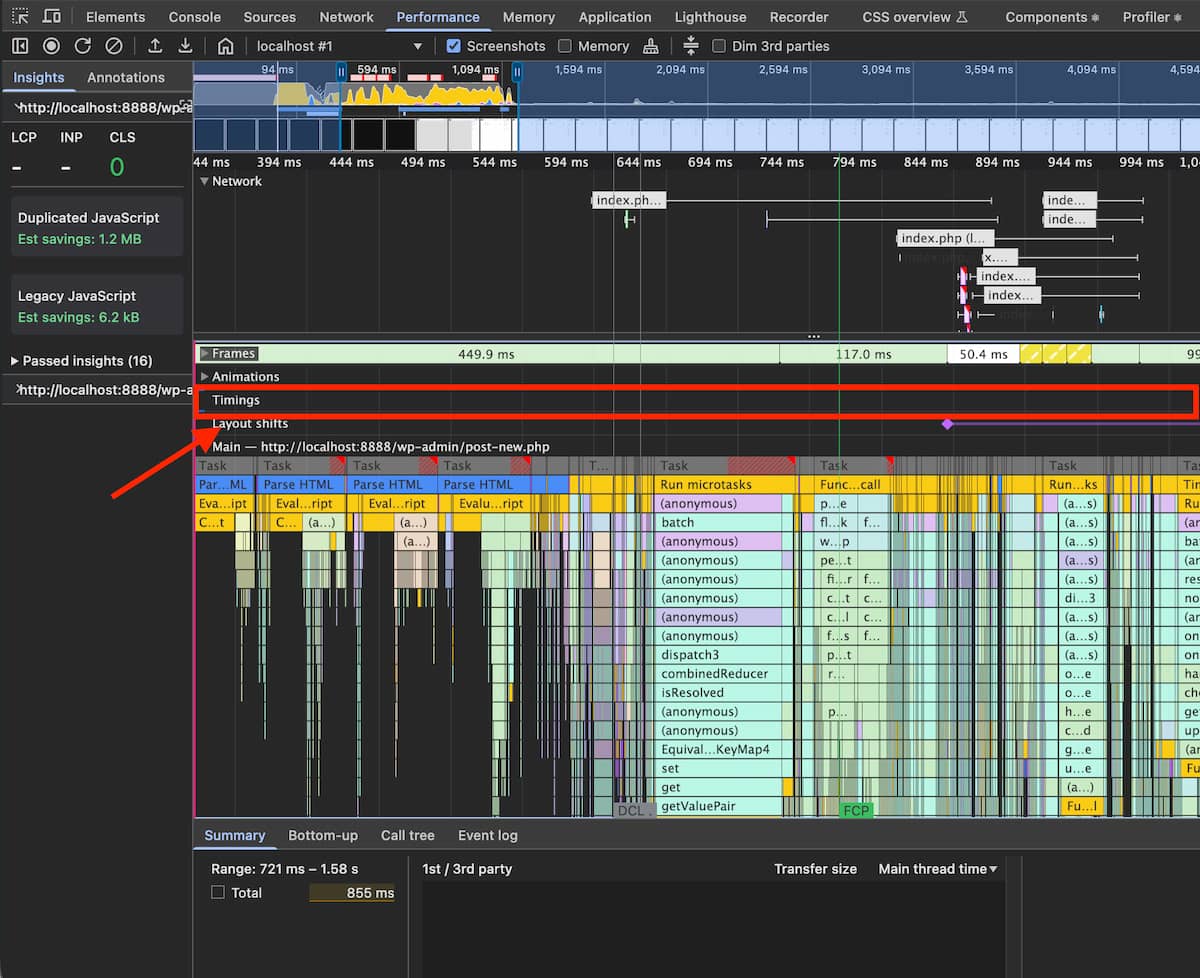This screenshot has width=1200, height=978.
Task: Open the Lighthouse panel
Action: 710,16
